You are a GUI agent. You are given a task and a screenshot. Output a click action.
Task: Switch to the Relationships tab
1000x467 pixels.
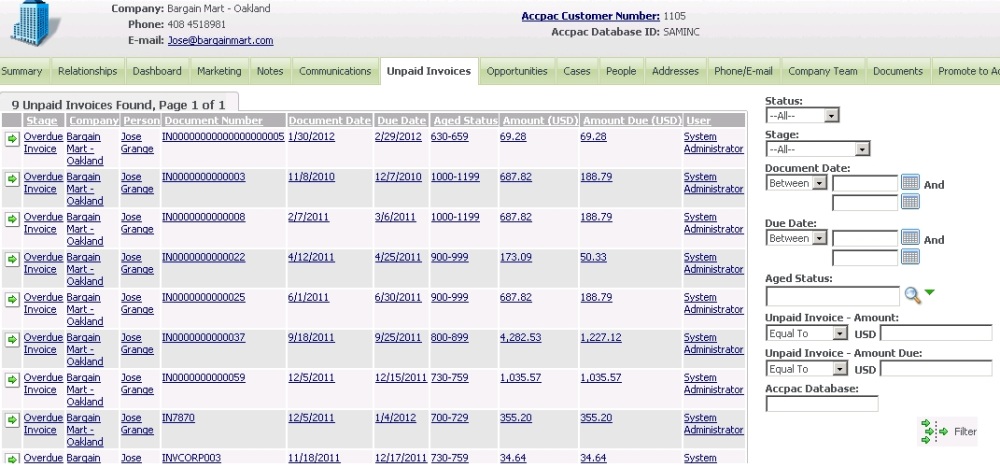[x=87, y=71]
